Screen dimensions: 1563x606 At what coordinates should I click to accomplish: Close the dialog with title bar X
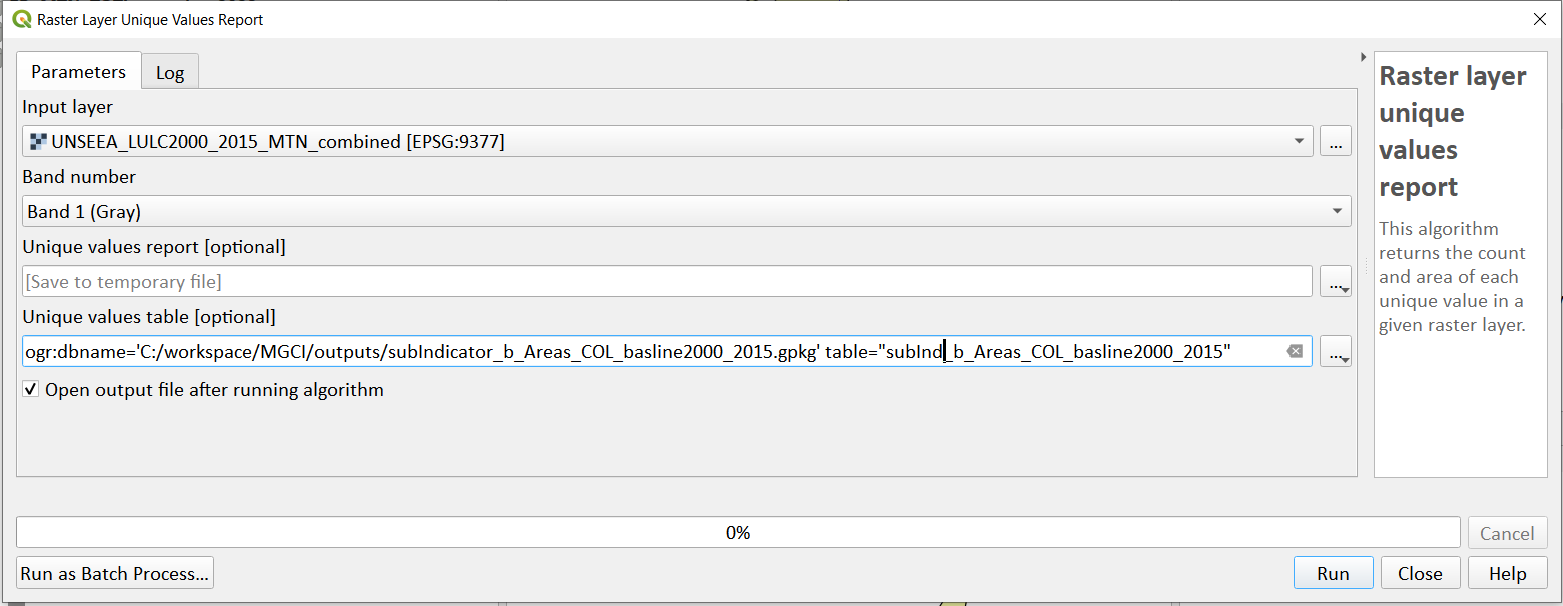pyautogui.click(x=1539, y=19)
